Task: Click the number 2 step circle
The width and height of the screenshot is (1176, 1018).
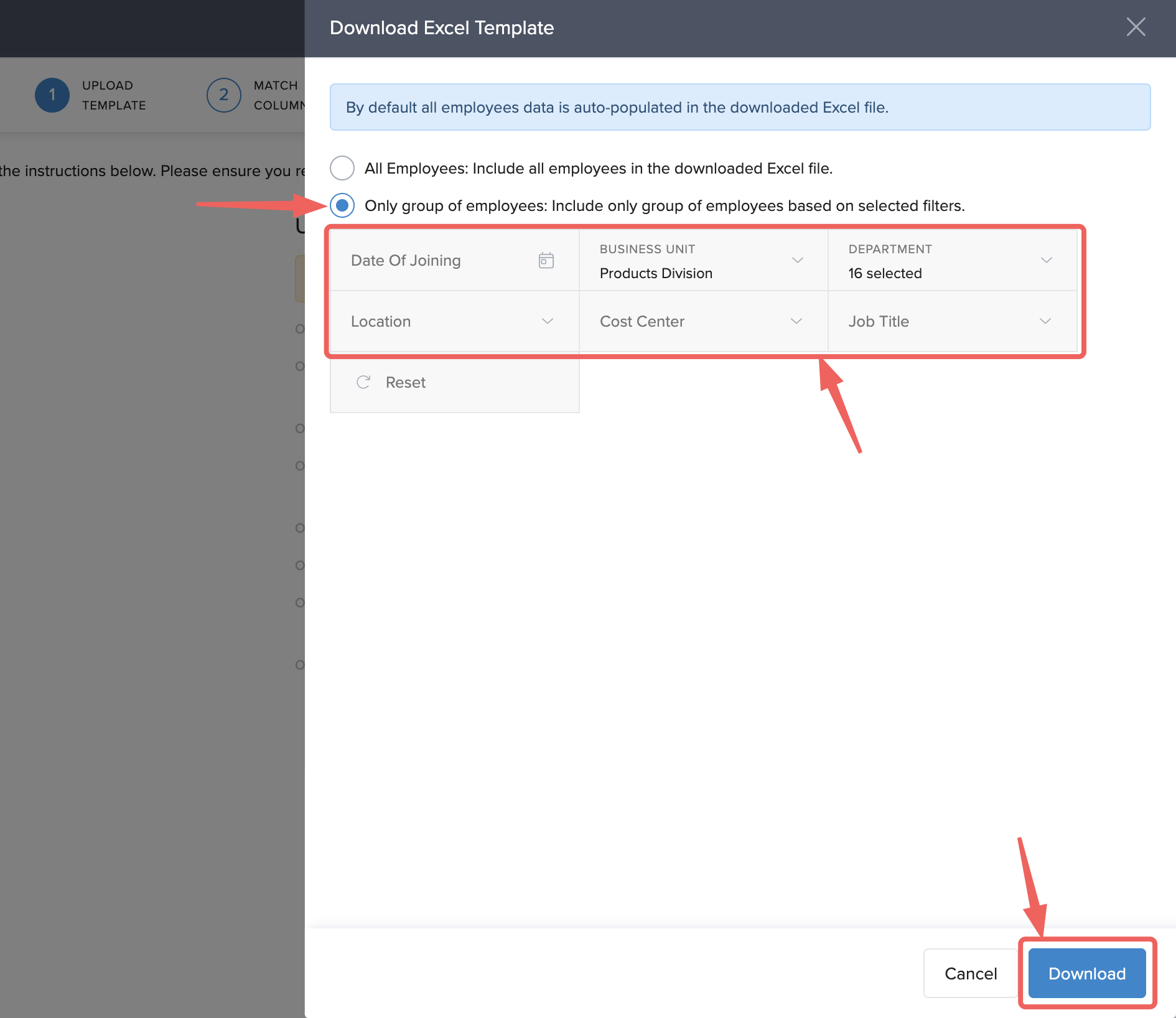Action: tap(223, 95)
